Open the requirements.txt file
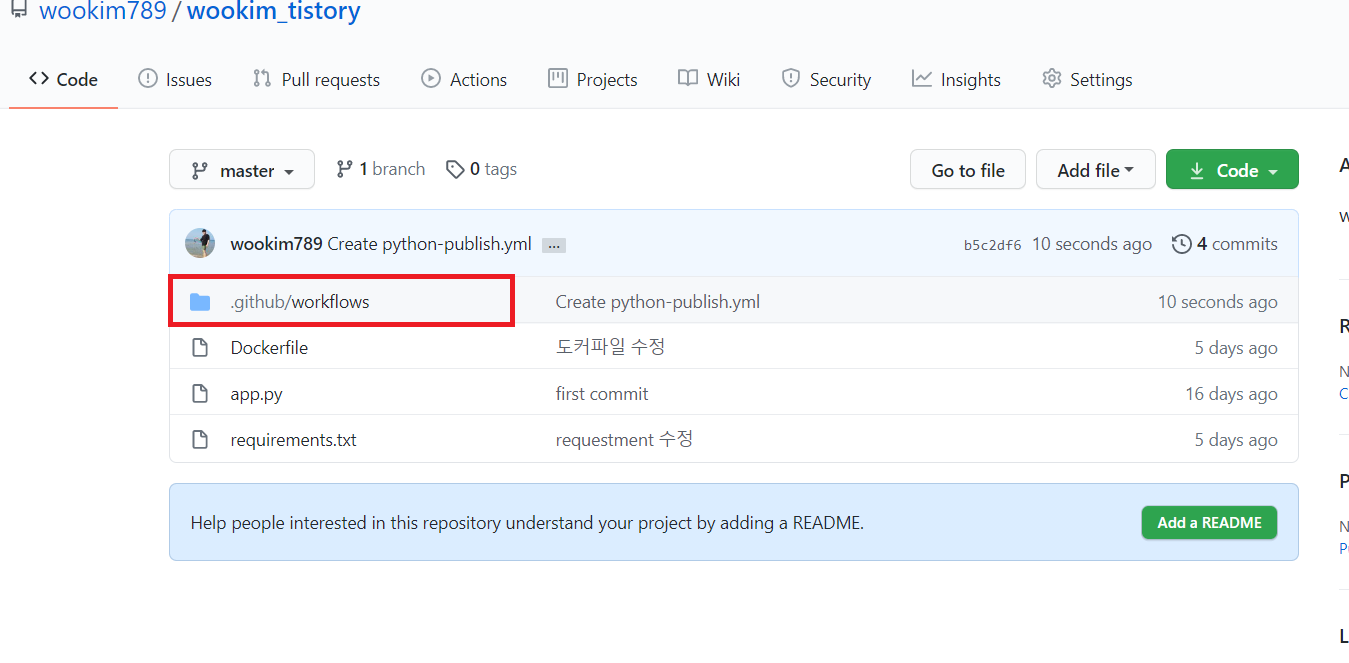 click(293, 440)
